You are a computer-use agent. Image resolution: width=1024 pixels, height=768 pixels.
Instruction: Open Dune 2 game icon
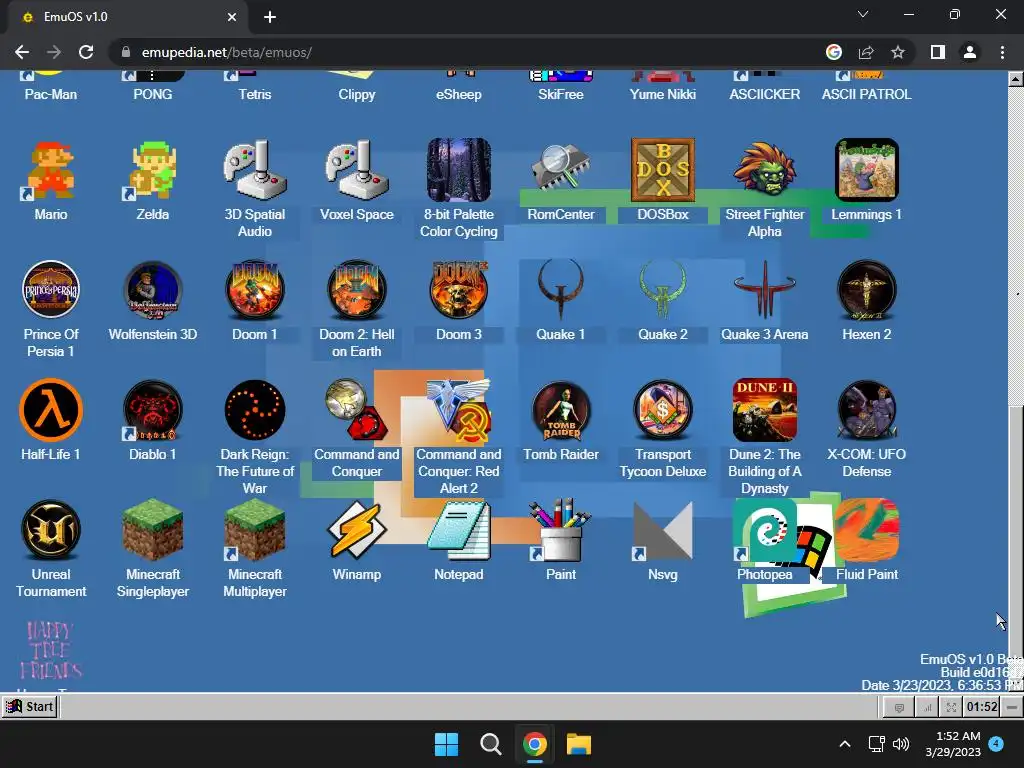765,411
